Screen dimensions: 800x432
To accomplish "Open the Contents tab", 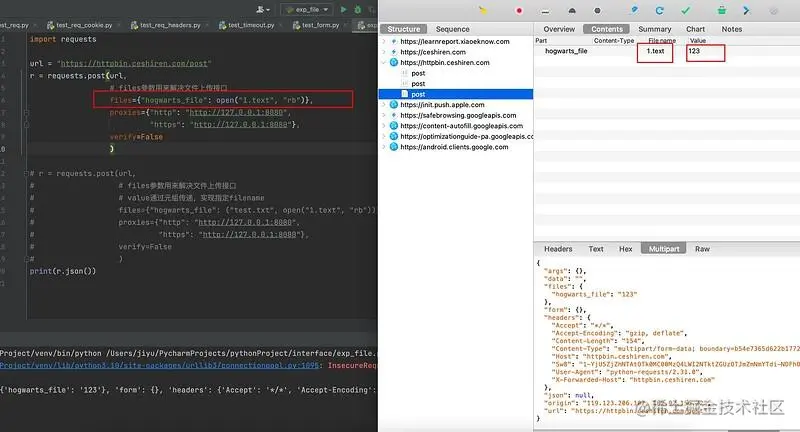I will point(607,29).
